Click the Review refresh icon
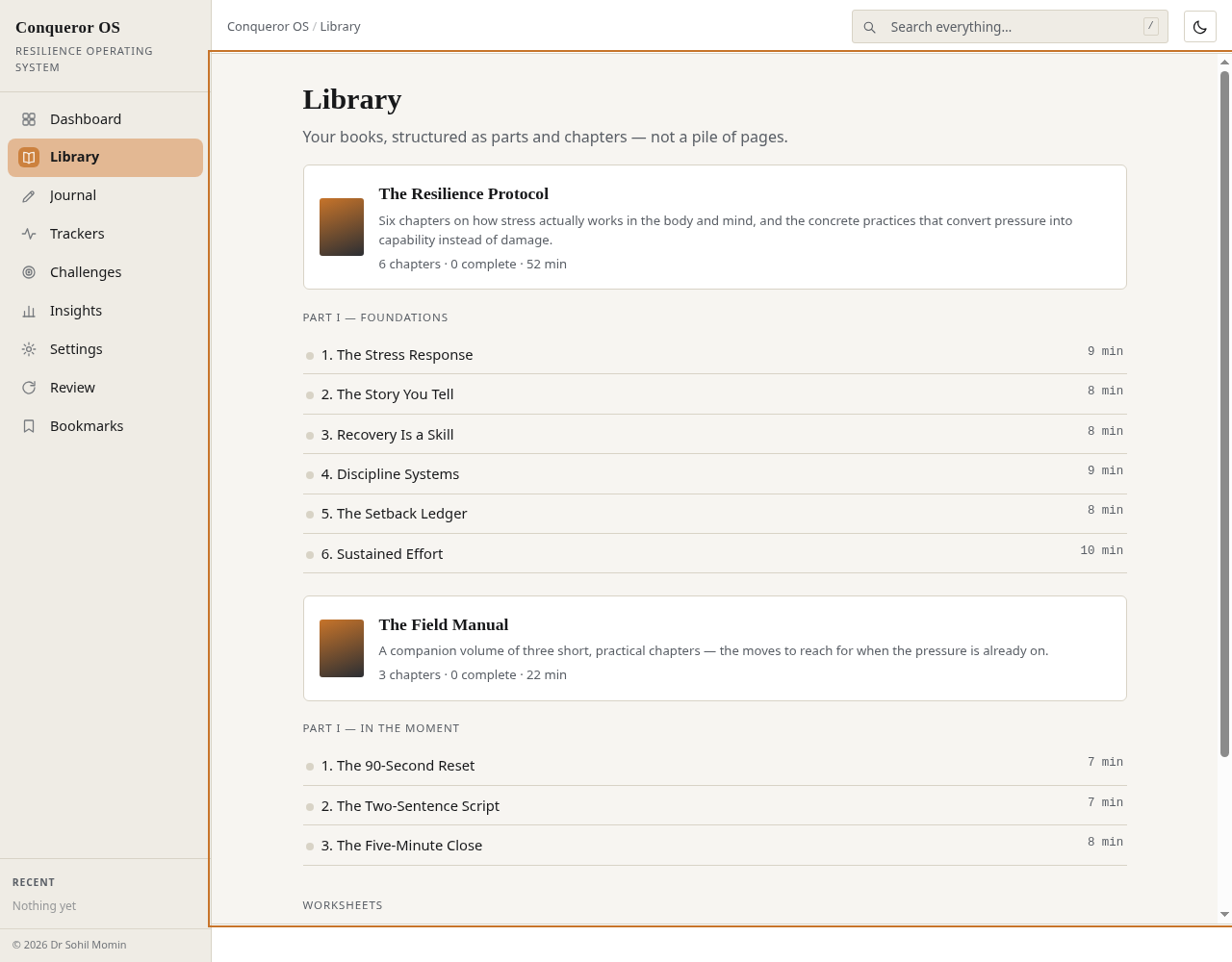The width and height of the screenshot is (1232, 962). 29,388
